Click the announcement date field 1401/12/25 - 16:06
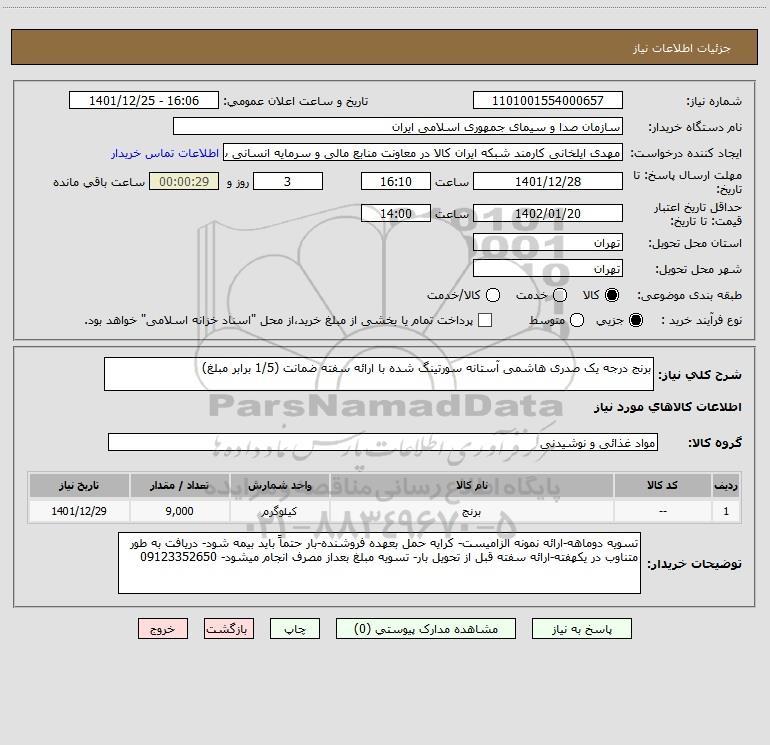 point(144,101)
